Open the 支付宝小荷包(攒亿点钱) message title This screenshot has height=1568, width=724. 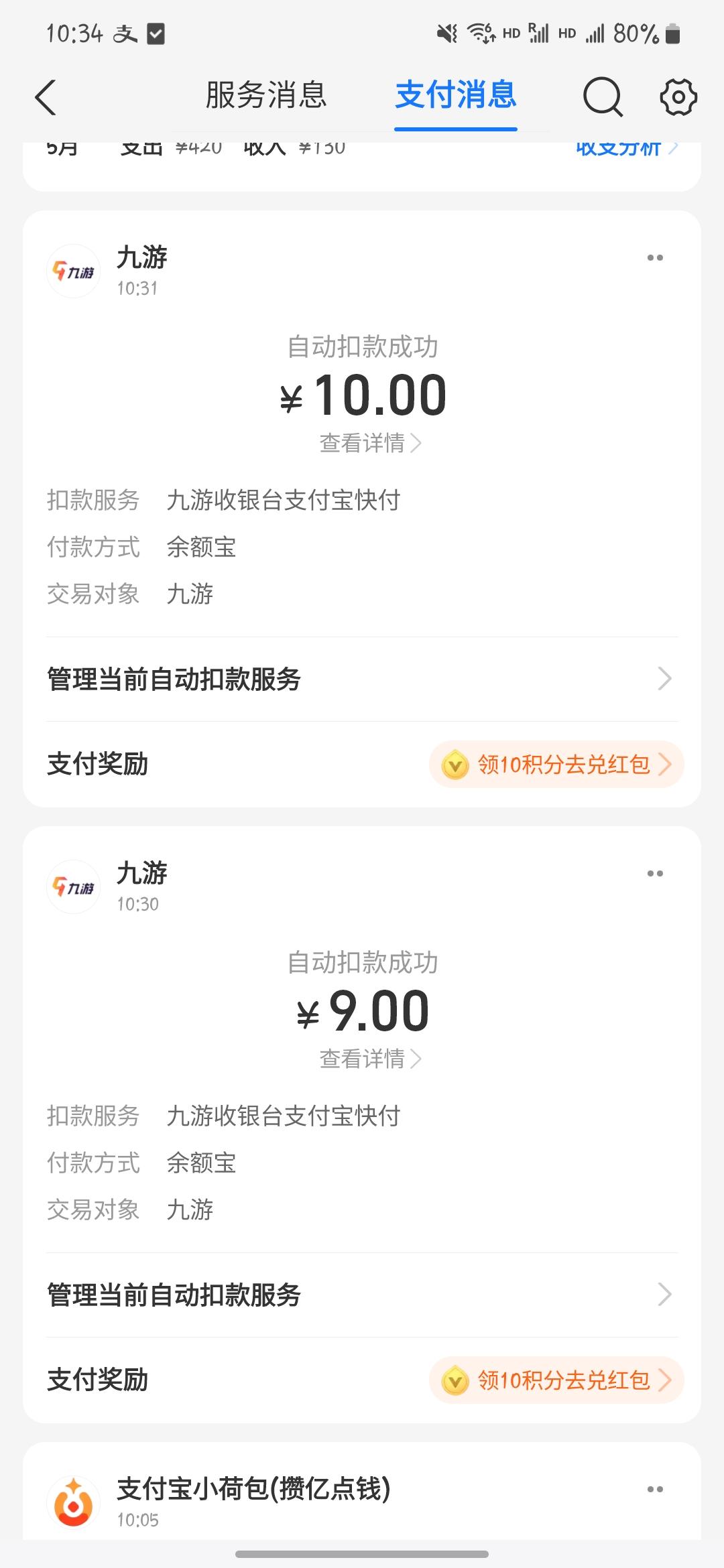click(x=253, y=1489)
